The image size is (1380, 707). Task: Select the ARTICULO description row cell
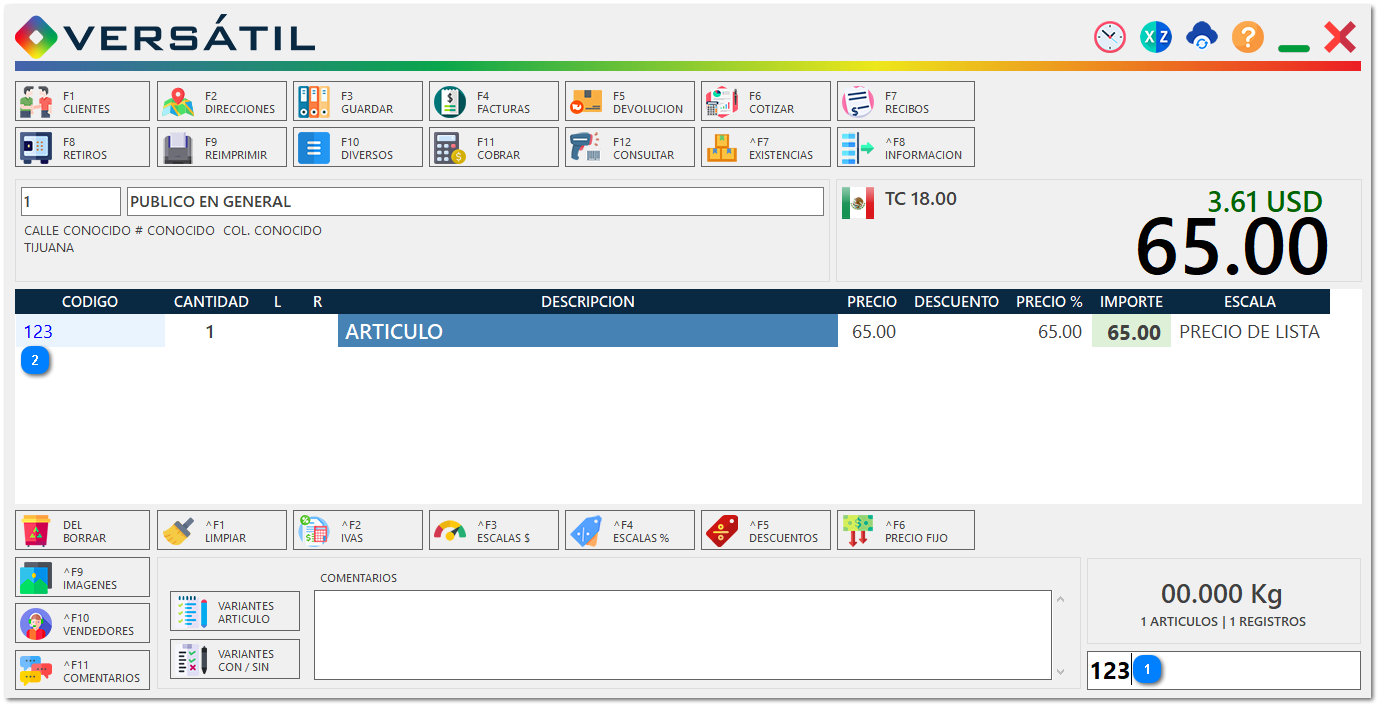click(587, 332)
